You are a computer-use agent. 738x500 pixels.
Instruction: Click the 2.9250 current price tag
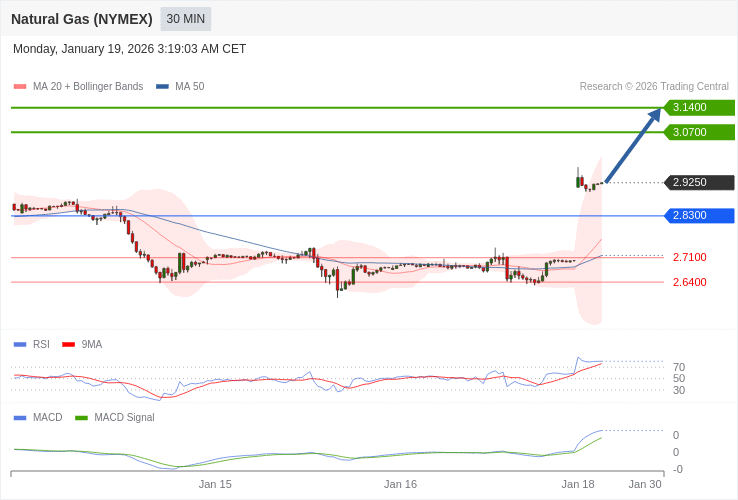699,183
